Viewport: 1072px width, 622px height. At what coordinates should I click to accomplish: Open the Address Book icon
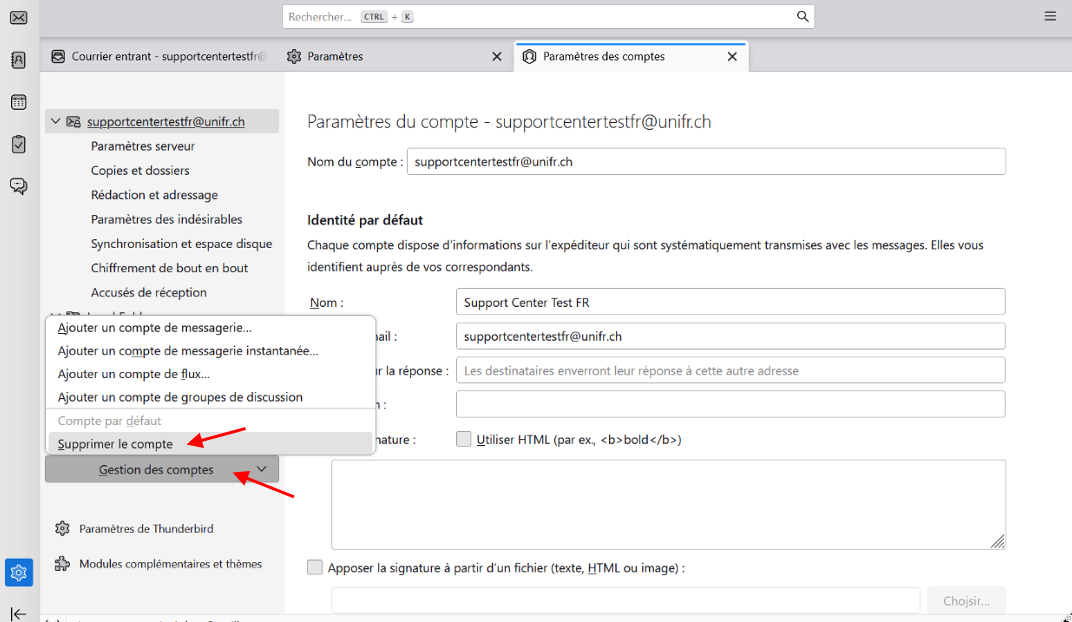point(18,60)
